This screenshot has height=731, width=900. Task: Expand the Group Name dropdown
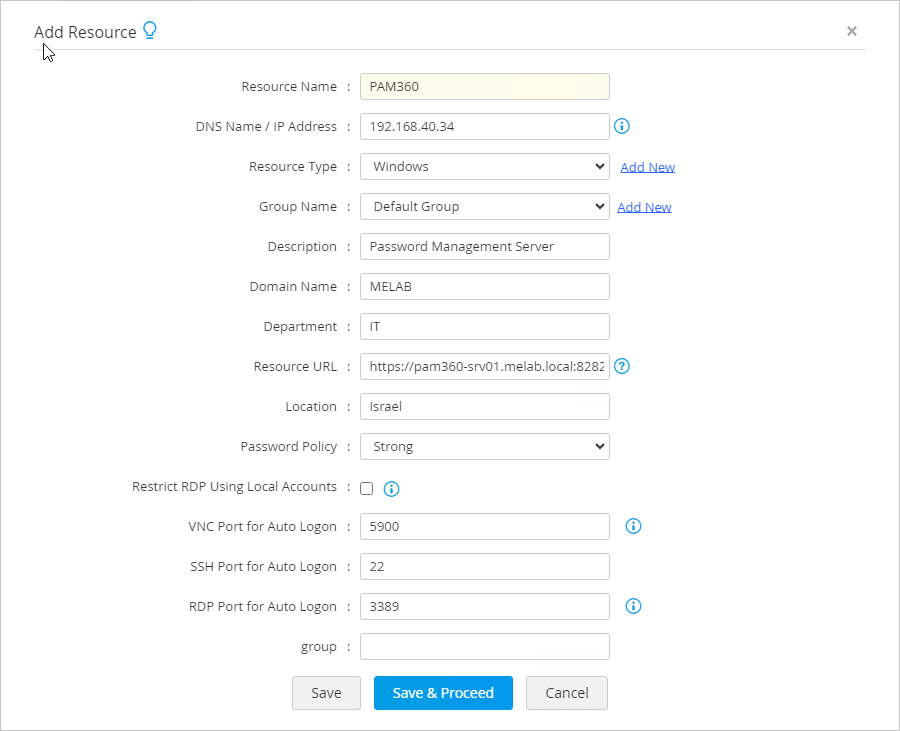(x=484, y=207)
